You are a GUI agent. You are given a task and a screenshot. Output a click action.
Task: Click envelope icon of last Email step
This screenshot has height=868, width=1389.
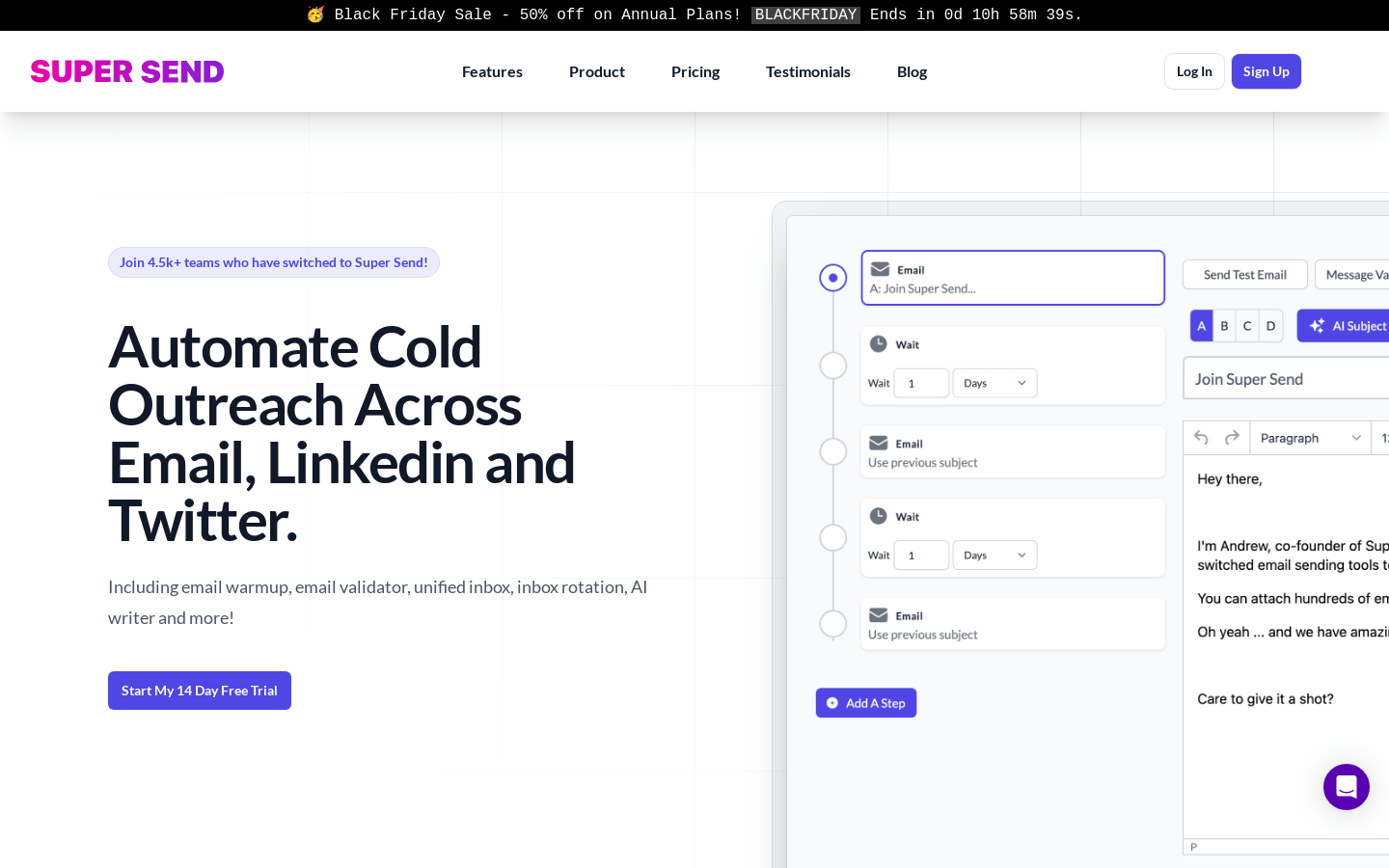(x=878, y=615)
